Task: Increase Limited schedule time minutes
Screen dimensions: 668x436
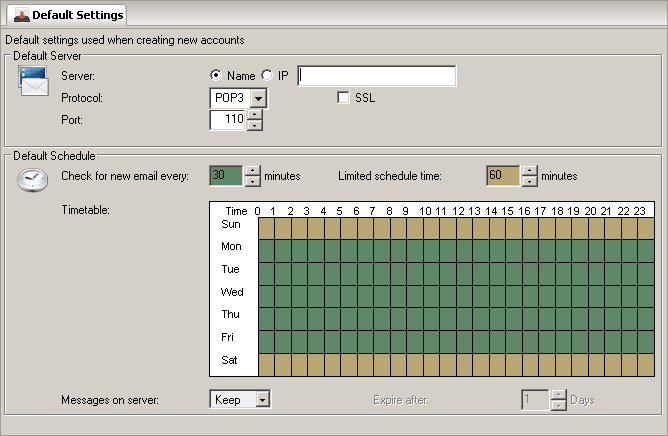Action: [529, 170]
